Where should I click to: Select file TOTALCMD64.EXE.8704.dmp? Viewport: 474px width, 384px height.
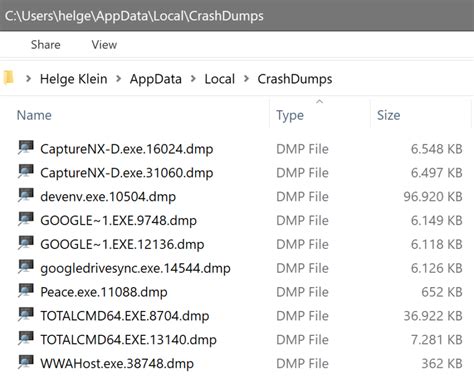[x=125, y=316]
